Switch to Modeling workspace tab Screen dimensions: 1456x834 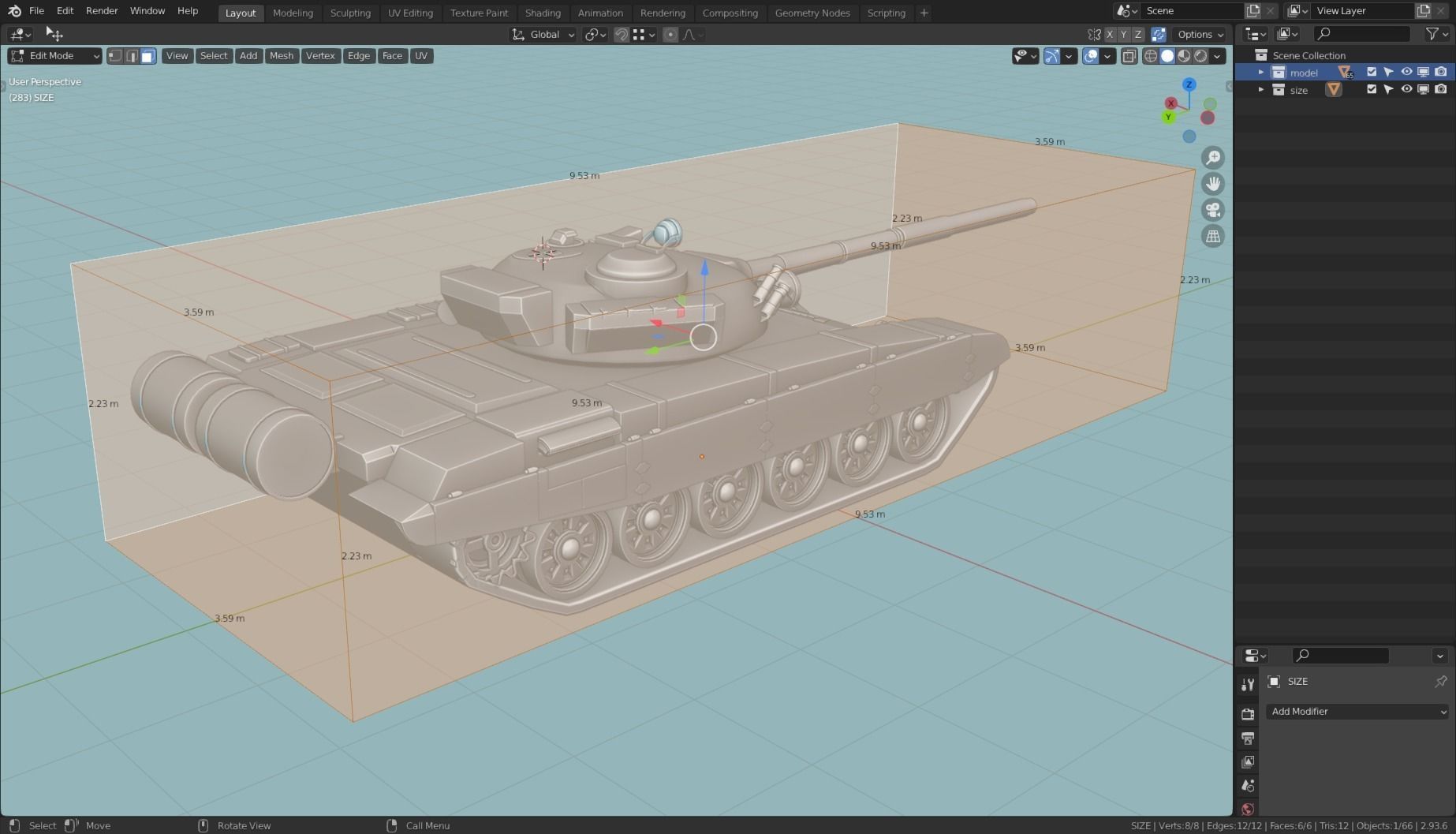(293, 13)
